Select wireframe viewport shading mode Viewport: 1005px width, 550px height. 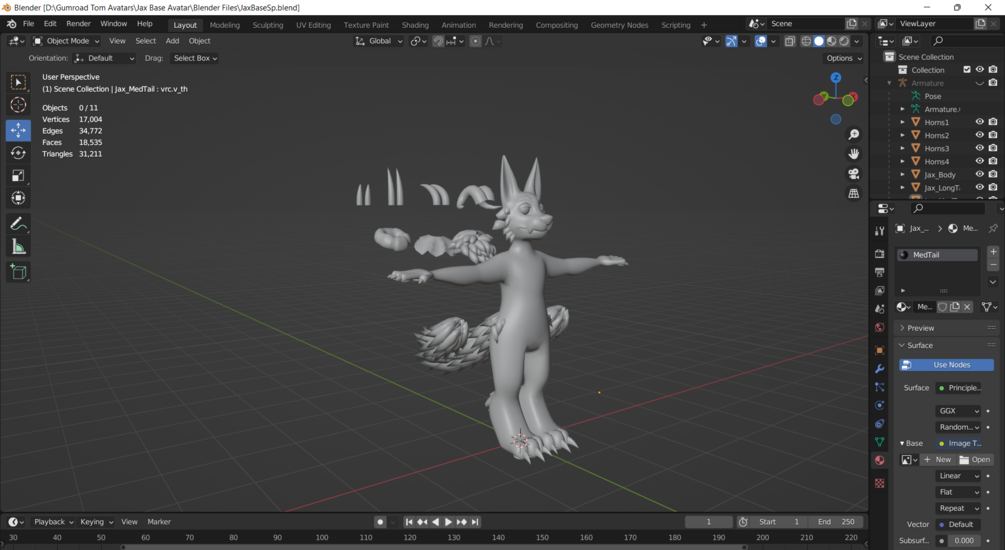pos(806,41)
